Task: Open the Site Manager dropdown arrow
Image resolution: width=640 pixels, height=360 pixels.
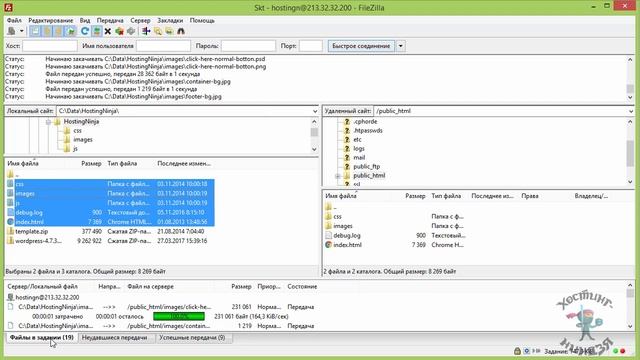Action: pos(22,31)
